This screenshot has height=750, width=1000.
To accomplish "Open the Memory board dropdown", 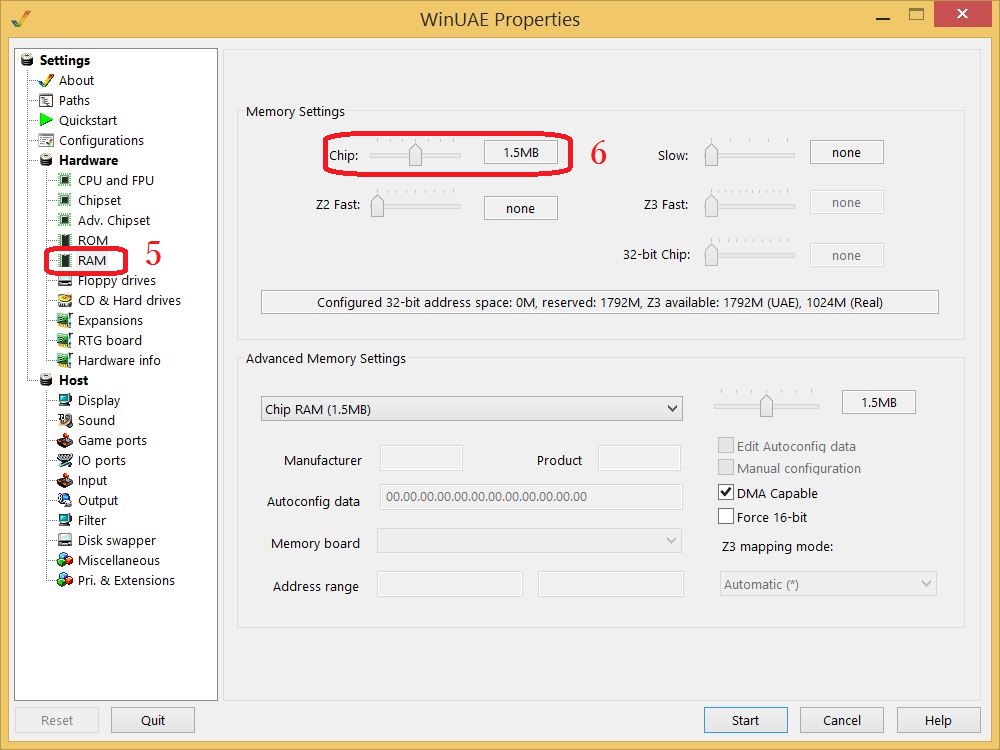I will [529, 541].
